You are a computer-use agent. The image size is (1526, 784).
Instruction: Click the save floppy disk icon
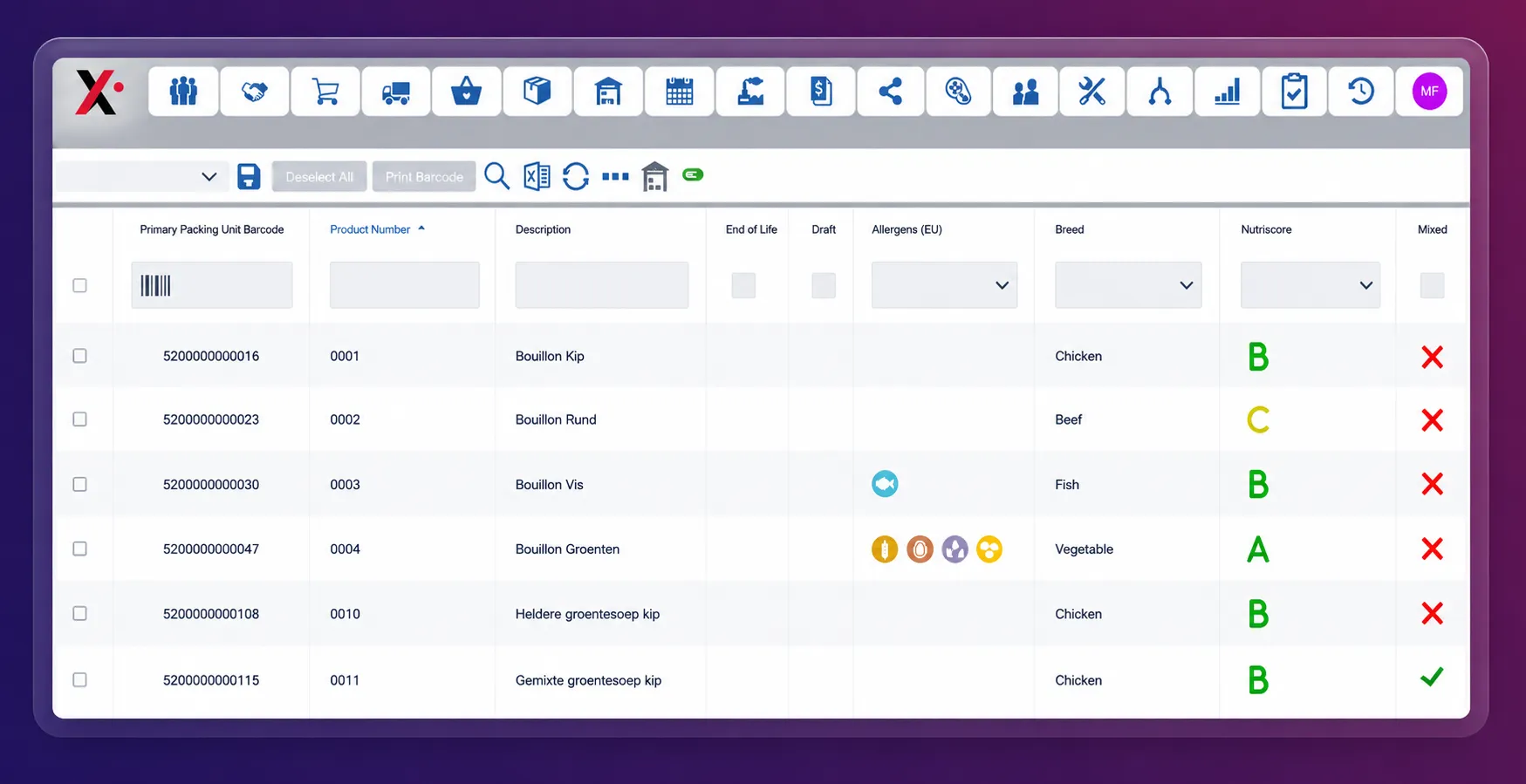click(249, 176)
